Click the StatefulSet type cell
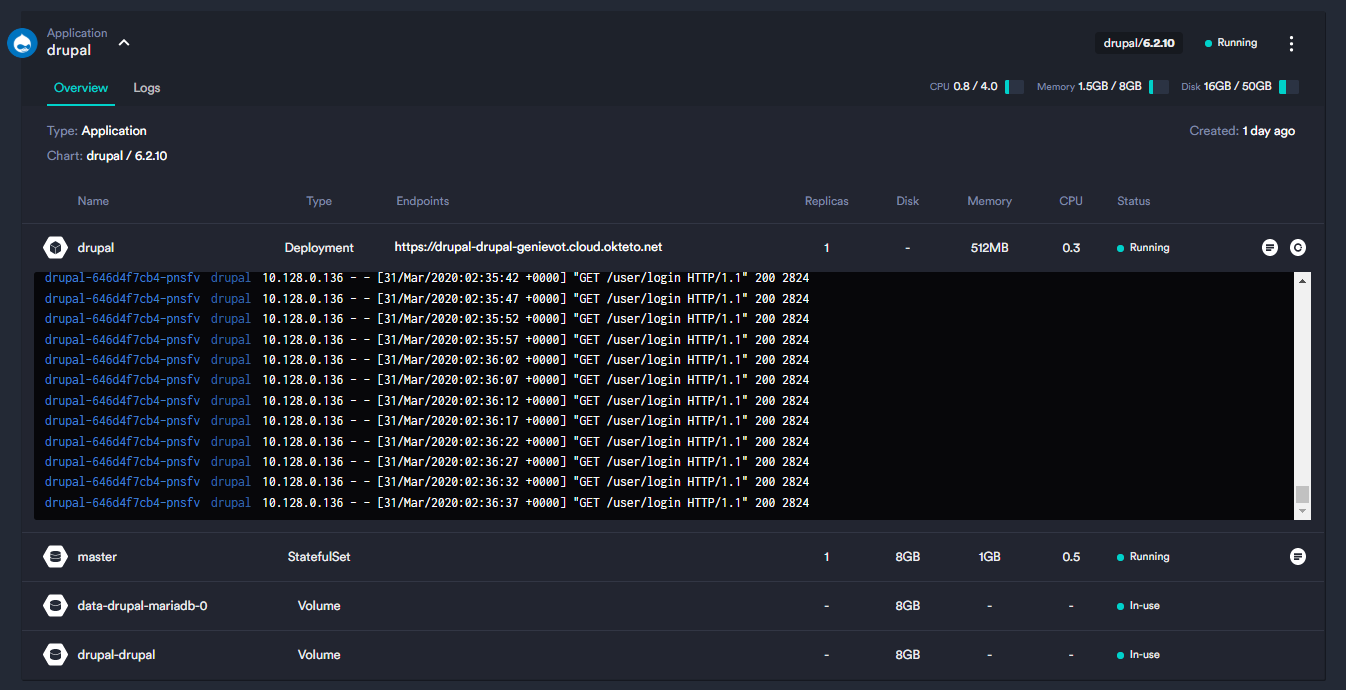Viewport: 1346px width, 690px height. pos(319,556)
